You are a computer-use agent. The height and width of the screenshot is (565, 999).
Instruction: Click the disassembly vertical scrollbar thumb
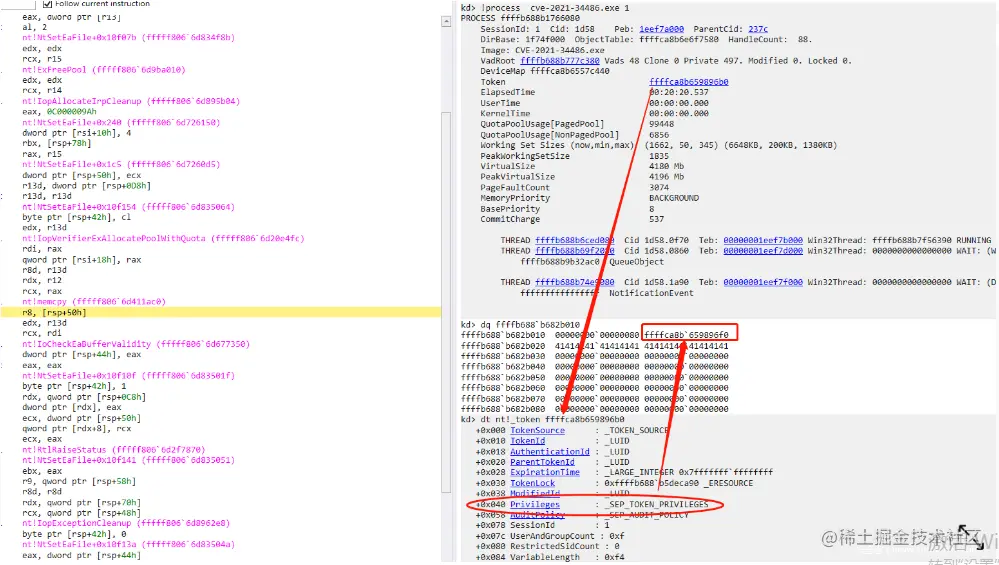(x=446, y=303)
